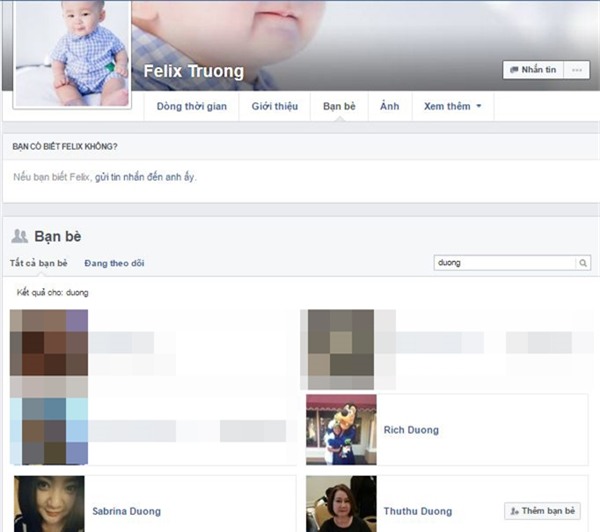Open the Rich Duong name link

[x=411, y=430]
